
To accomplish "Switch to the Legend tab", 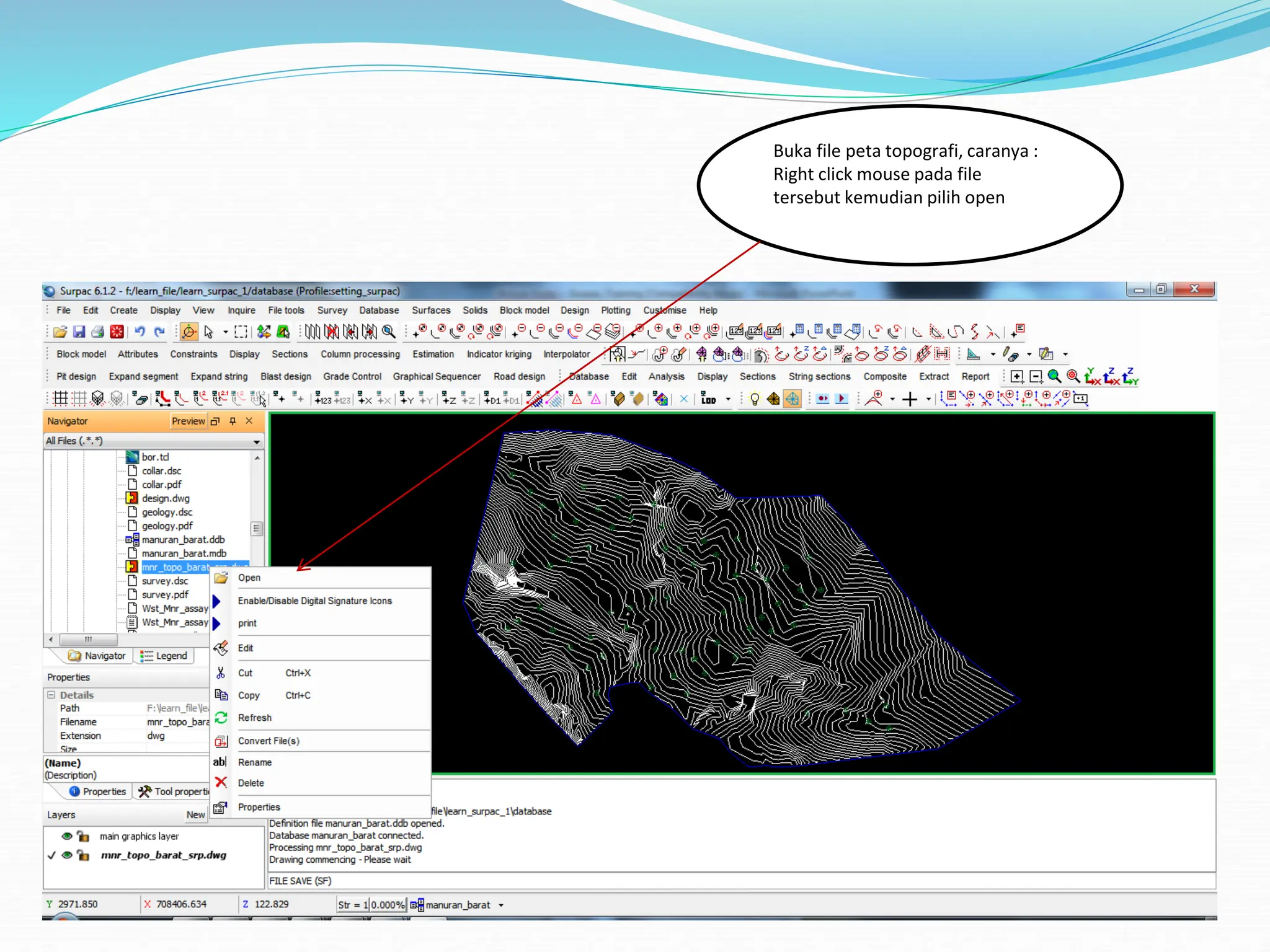I will (x=164, y=656).
